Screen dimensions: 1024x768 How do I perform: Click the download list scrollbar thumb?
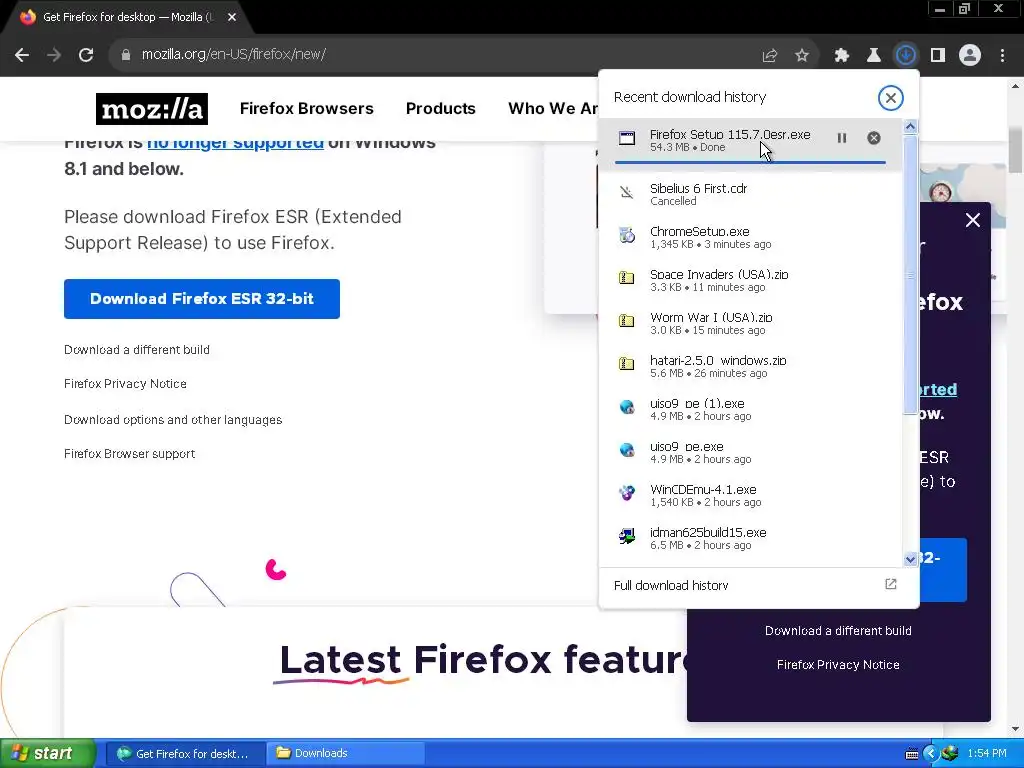(910, 274)
